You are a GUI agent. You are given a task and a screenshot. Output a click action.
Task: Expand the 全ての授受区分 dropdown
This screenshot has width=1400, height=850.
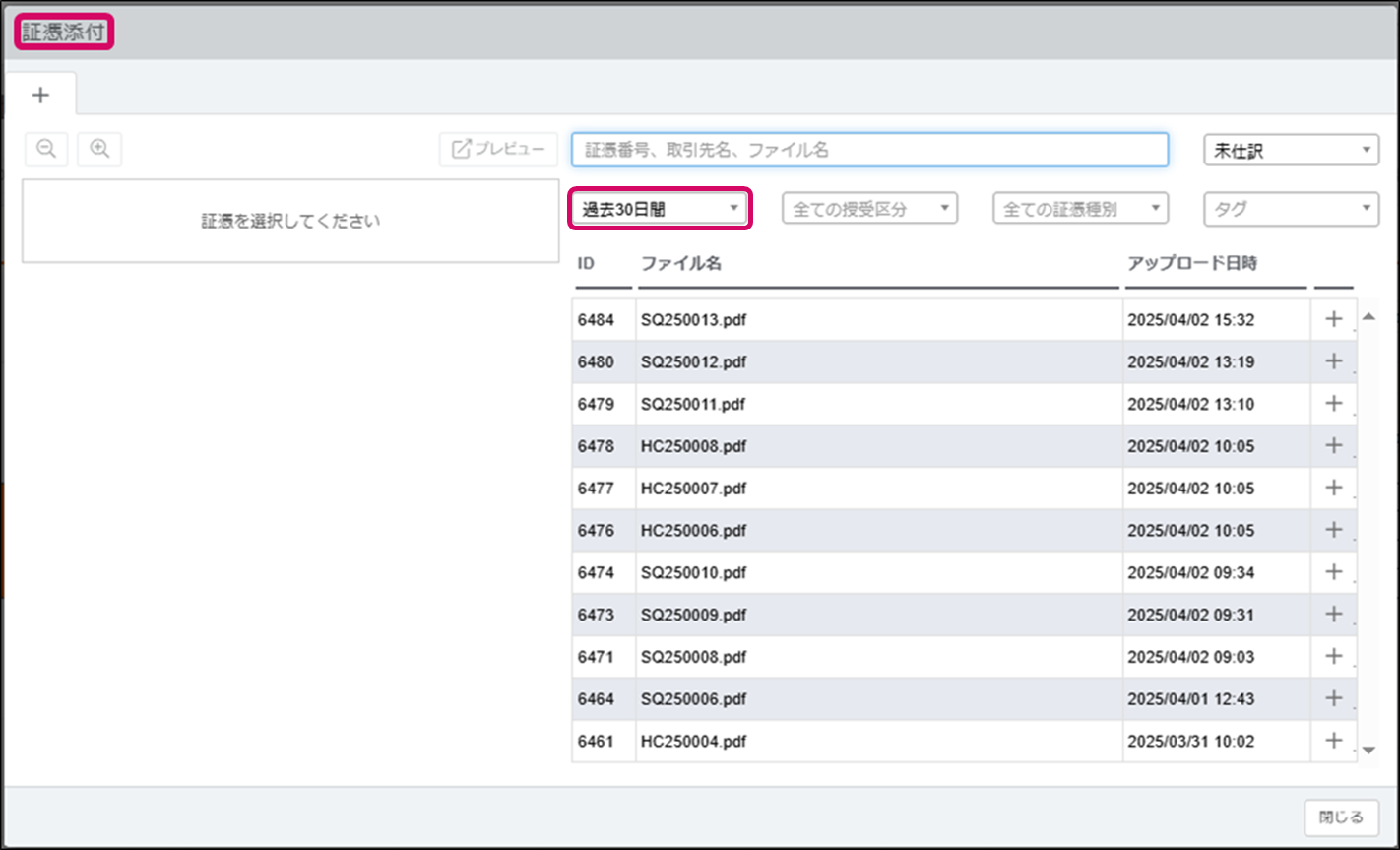click(x=869, y=209)
